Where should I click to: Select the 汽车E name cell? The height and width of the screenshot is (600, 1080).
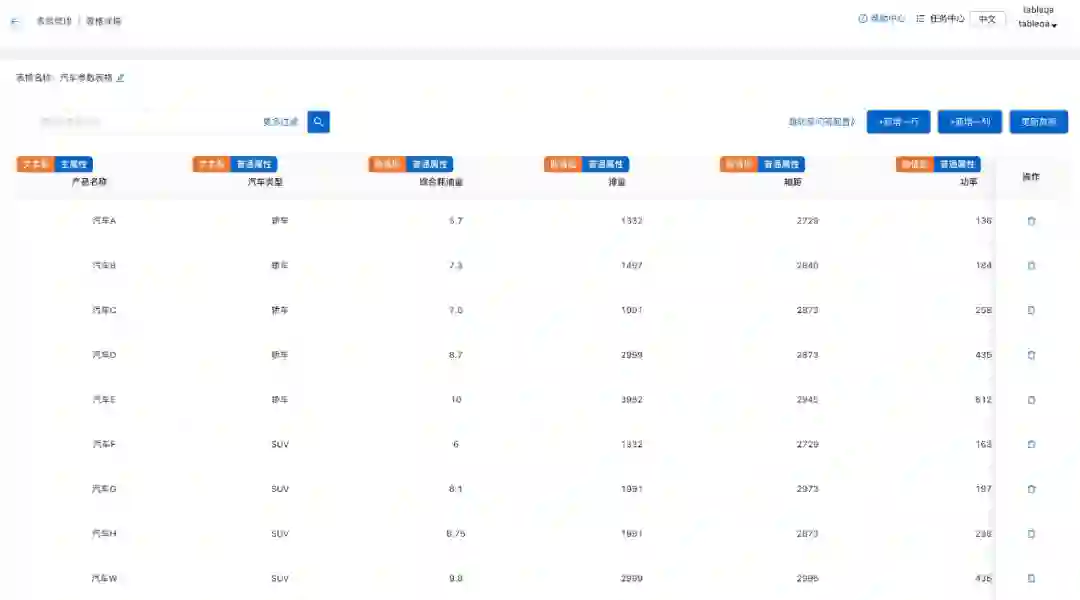click(x=104, y=400)
